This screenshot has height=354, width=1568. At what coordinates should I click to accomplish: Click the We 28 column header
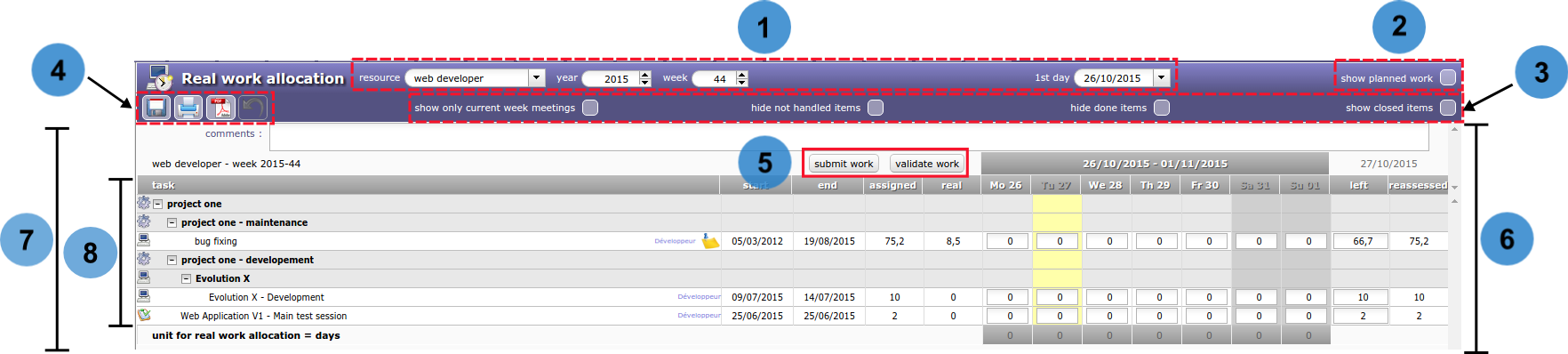click(x=1107, y=185)
